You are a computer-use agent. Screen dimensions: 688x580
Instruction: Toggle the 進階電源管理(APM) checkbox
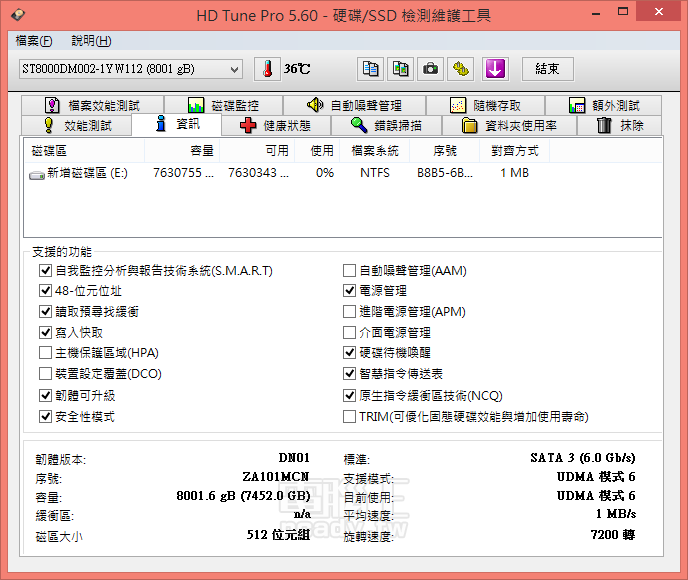349,311
